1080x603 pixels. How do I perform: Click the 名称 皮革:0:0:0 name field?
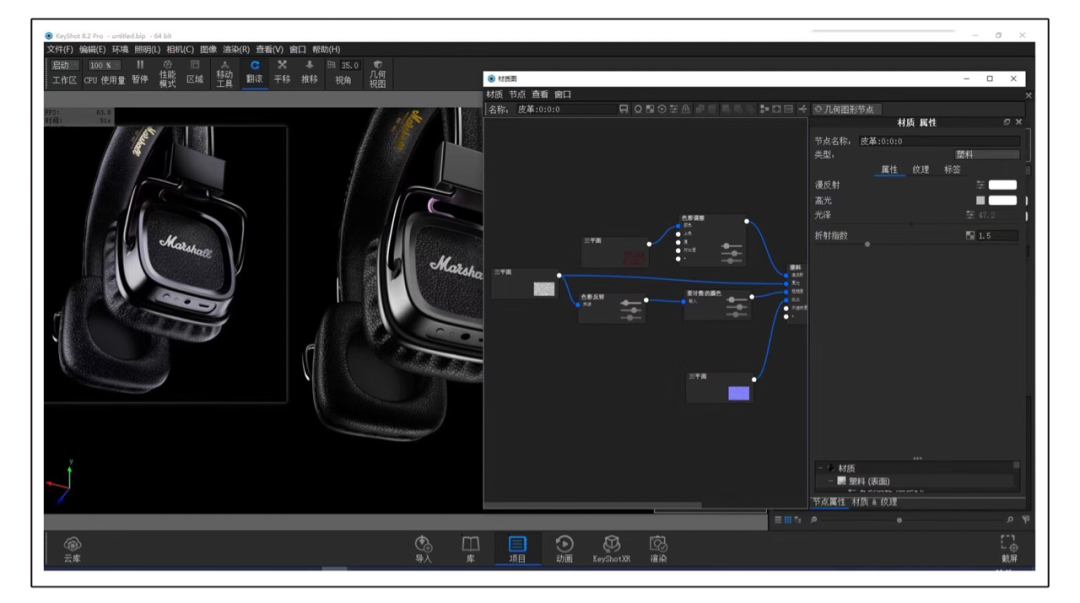tap(565, 109)
